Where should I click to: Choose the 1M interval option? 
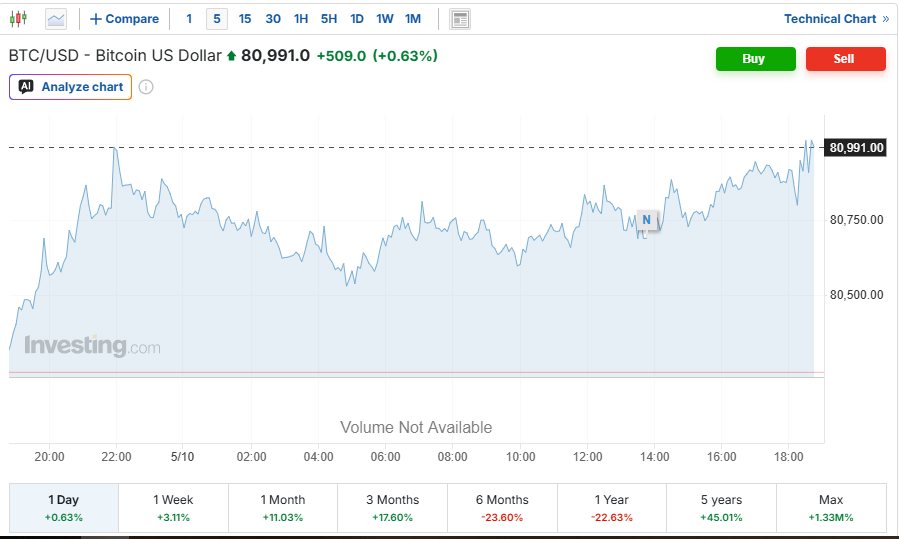click(x=413, y=19)
